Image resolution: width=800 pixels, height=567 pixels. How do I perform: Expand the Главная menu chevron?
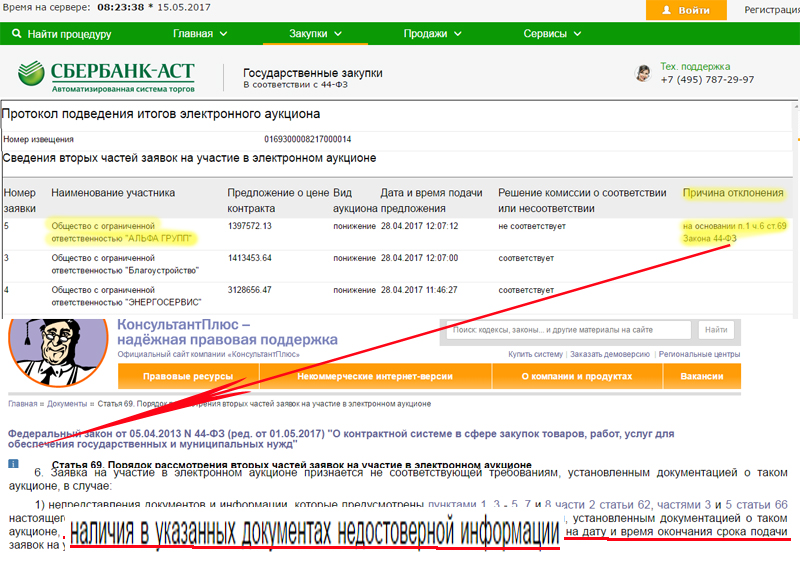[x=223, y=34]
